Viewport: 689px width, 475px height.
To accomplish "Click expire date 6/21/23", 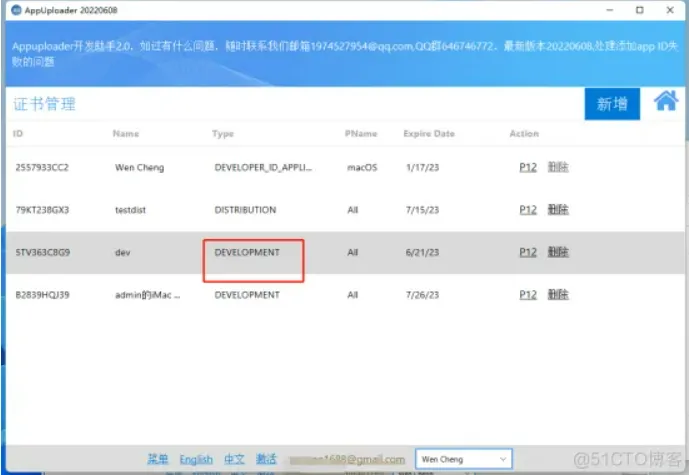I will 422,253.
